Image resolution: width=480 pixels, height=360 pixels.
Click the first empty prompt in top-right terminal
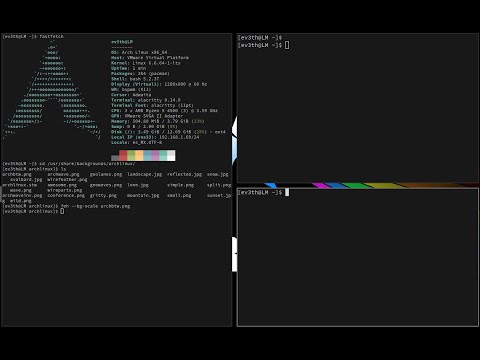pos(260,37)
